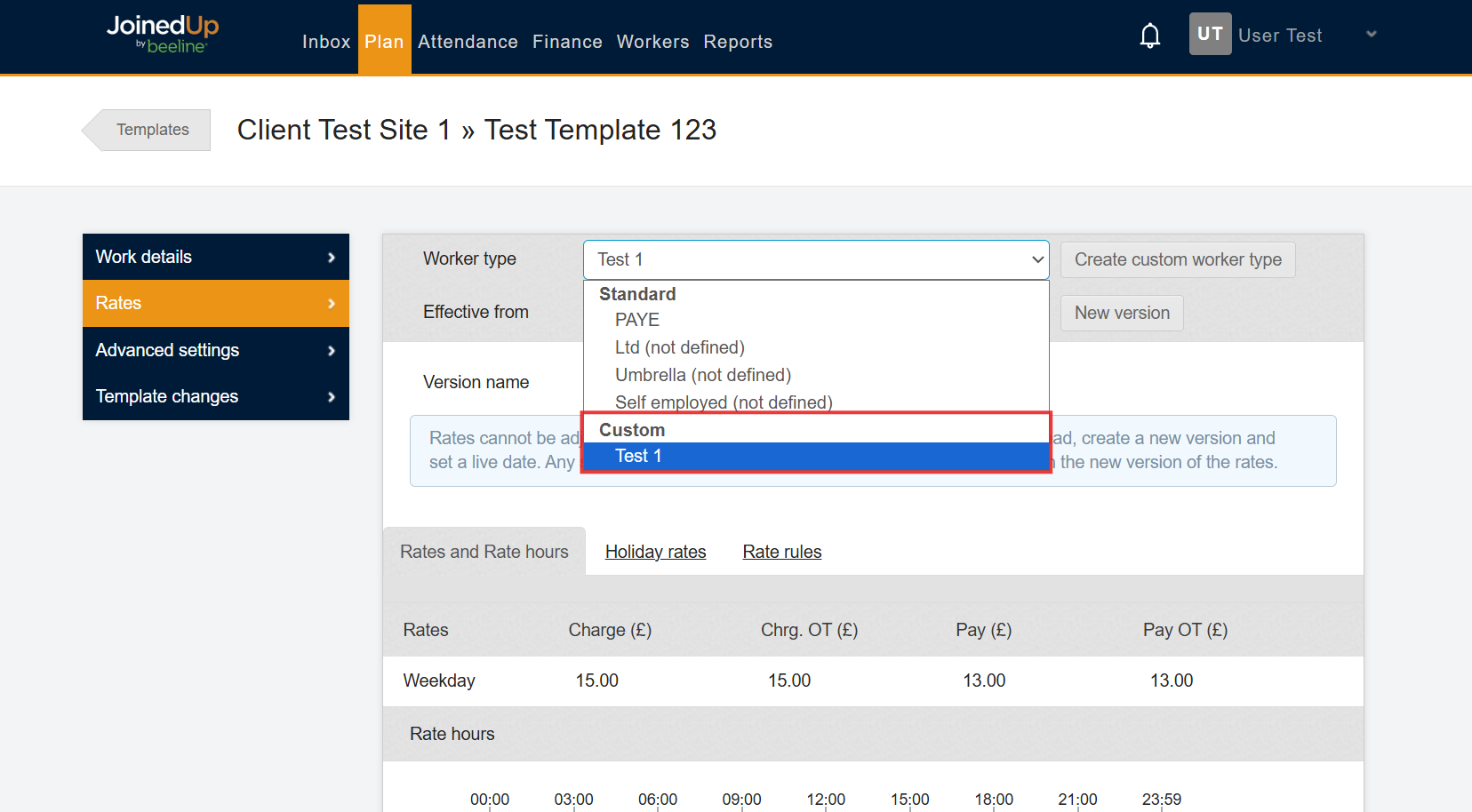This screenshot has width=1472, height=812.
Task: Choose Self employed (not defined) option
Action: (816, 402)
